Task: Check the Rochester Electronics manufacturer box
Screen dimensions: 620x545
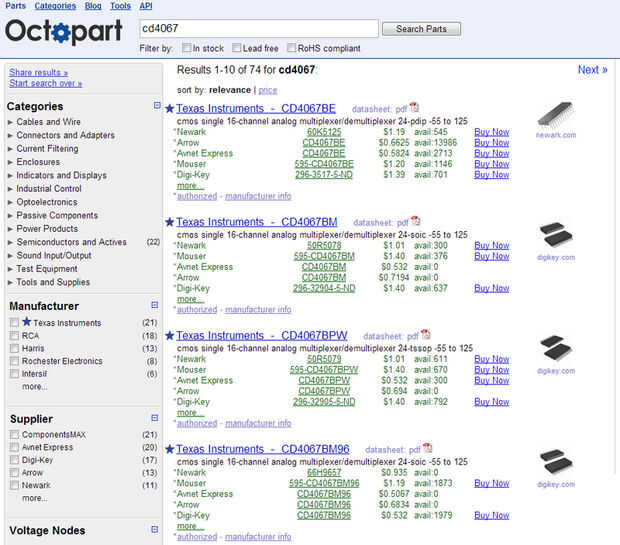Action: pos(14,361)
